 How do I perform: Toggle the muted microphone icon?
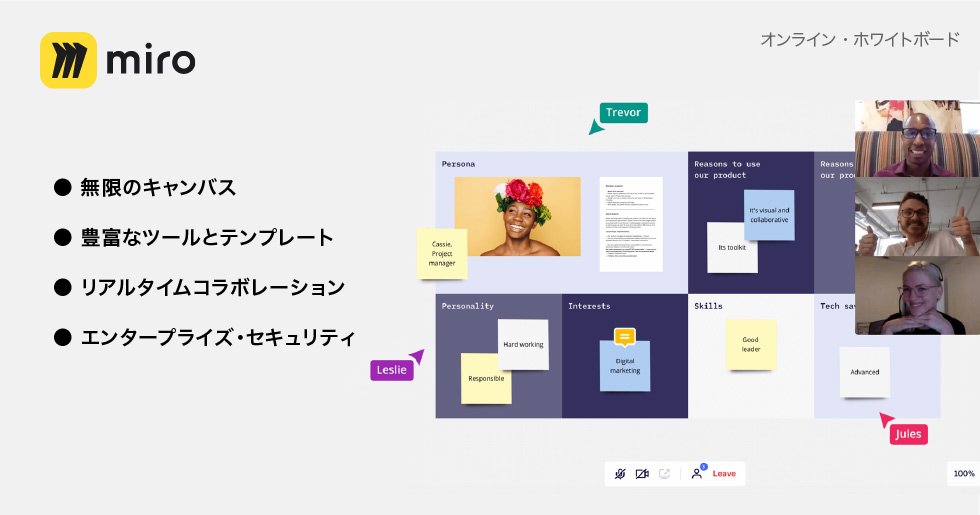pyautogui.click(x=619, y=474)
